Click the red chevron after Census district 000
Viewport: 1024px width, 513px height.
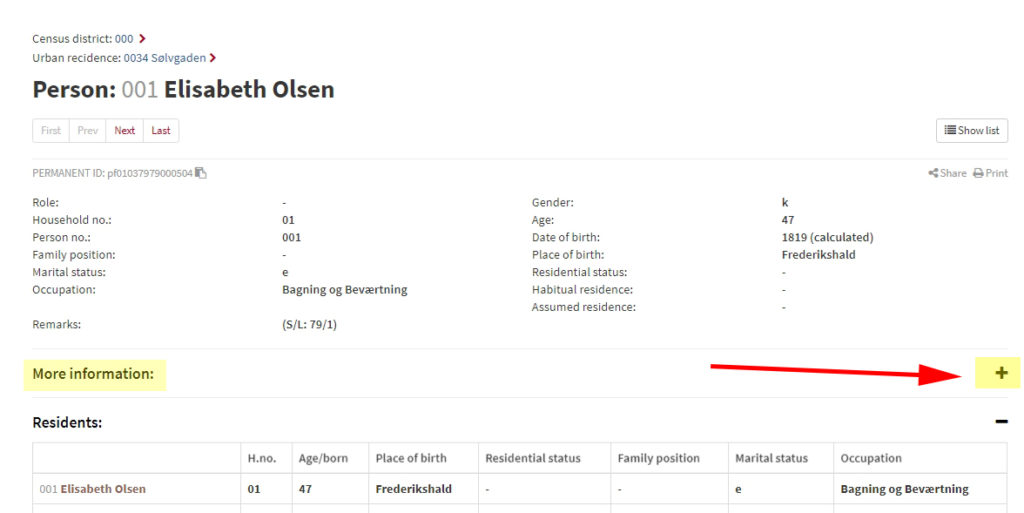(142, 39)
